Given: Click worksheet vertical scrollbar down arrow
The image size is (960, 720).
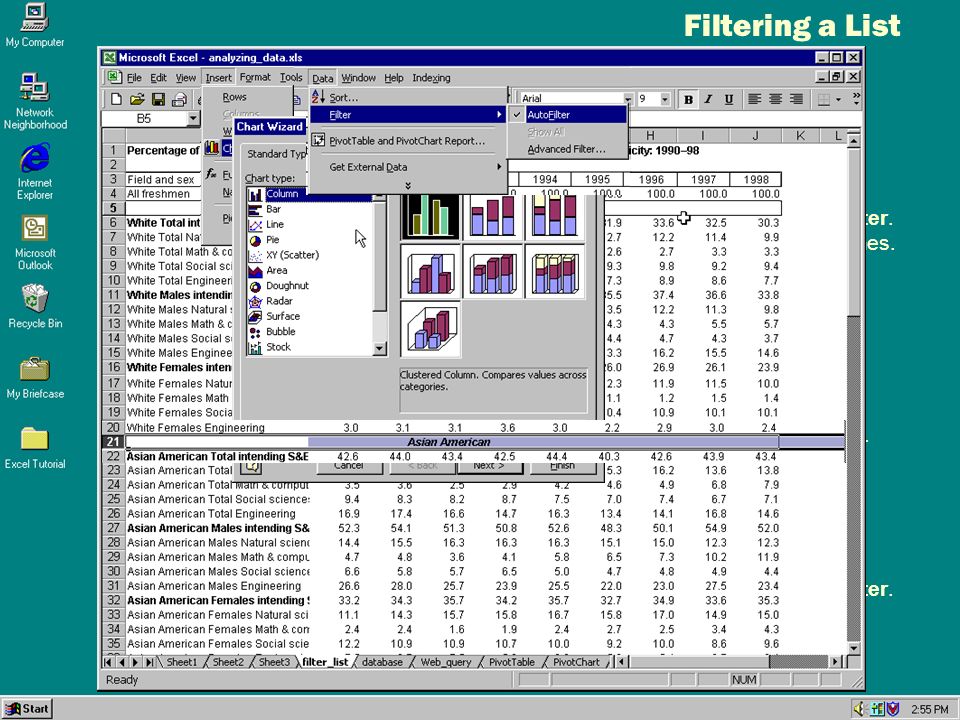Looking at the screenshot, I should pos(853,648).
